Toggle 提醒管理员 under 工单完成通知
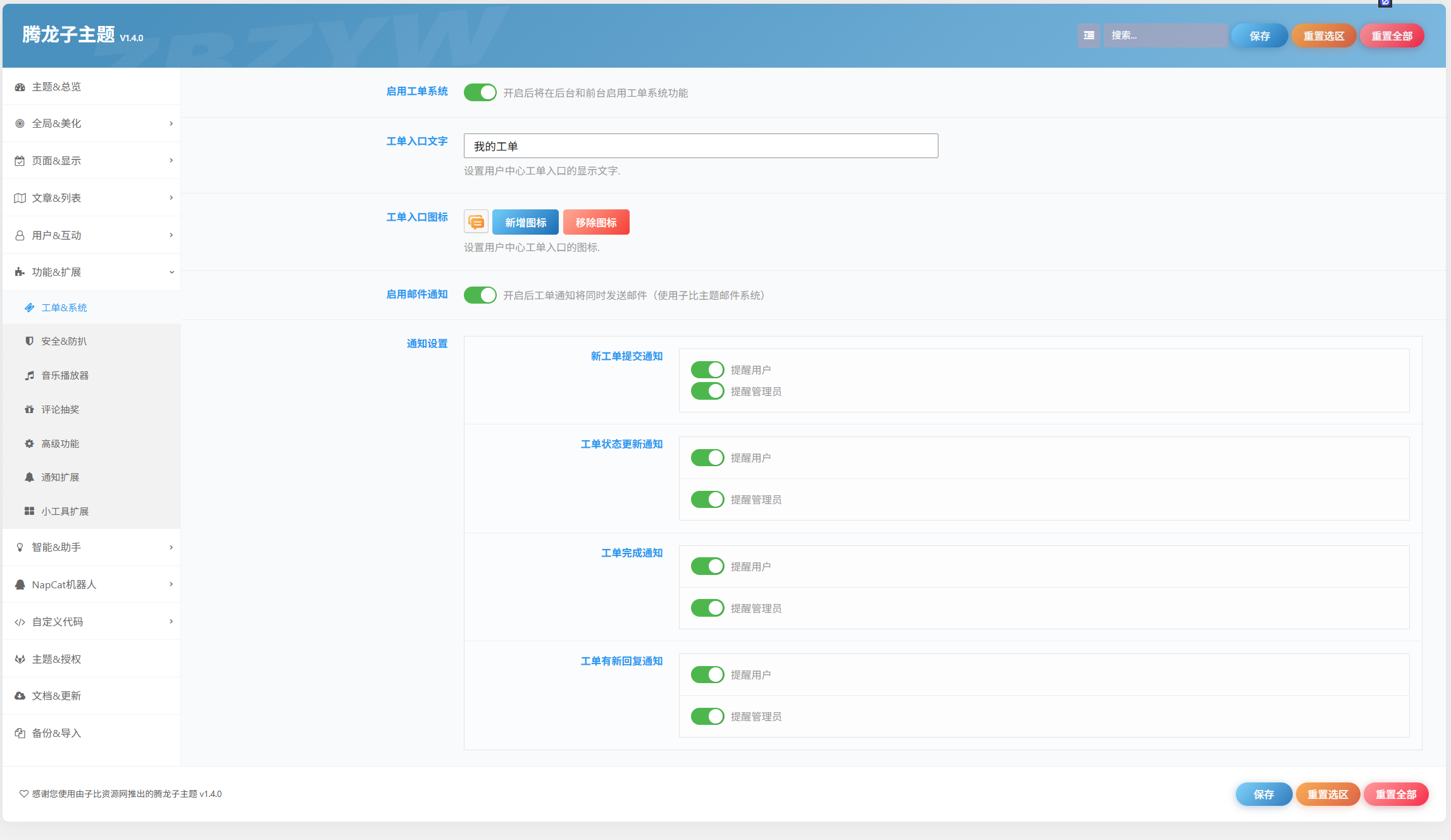Viewport: 1451px width, 840px height. coord(707,608)
